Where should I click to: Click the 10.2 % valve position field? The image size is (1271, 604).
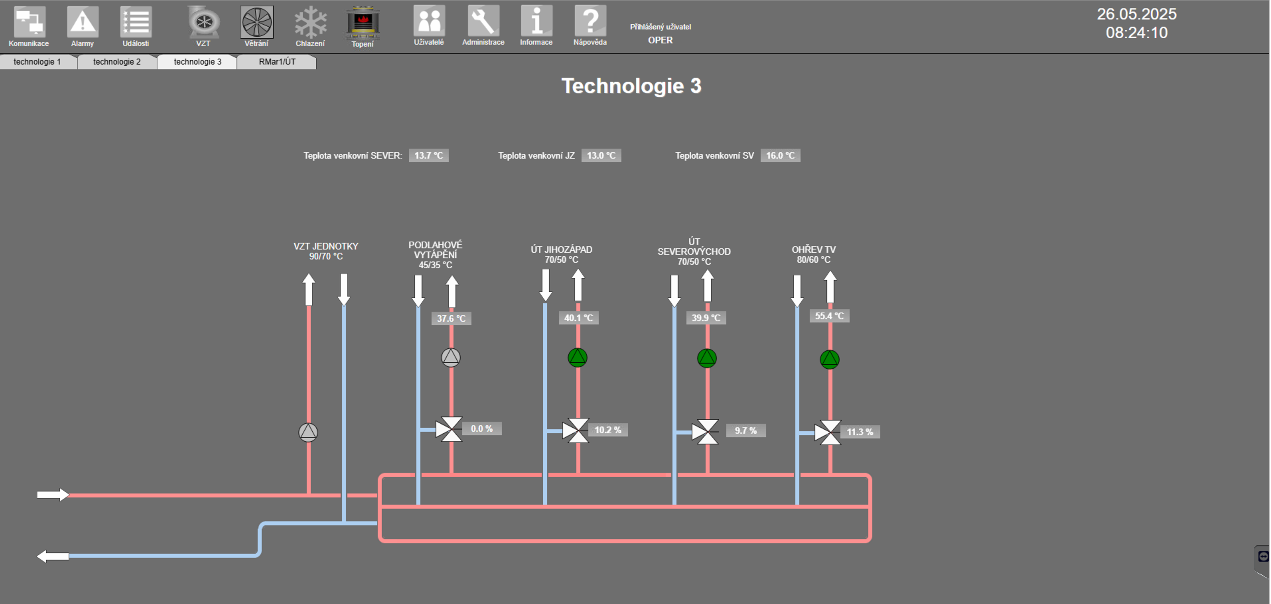click(608, 430)
